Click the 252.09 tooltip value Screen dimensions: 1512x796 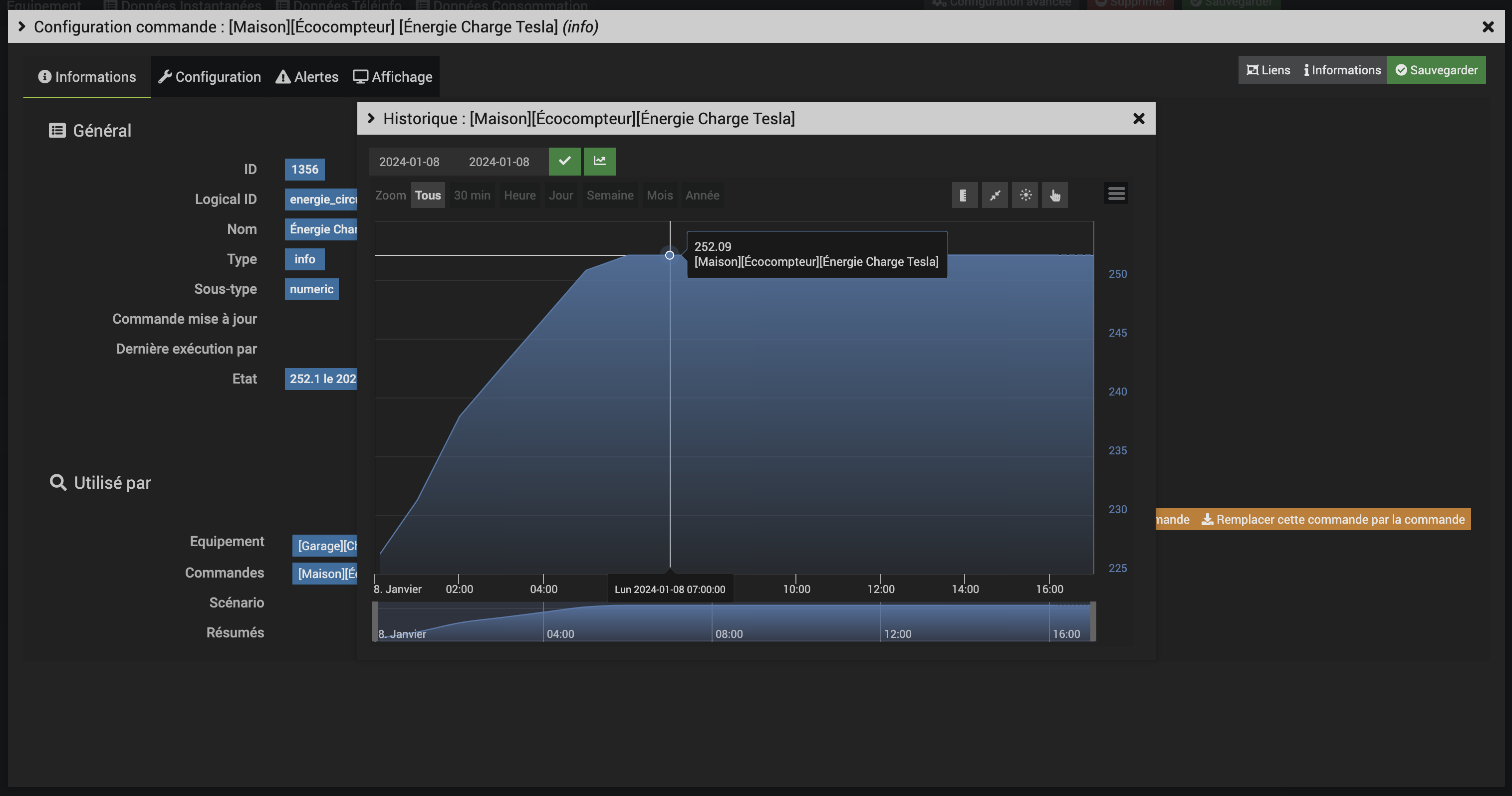[713, 247]
